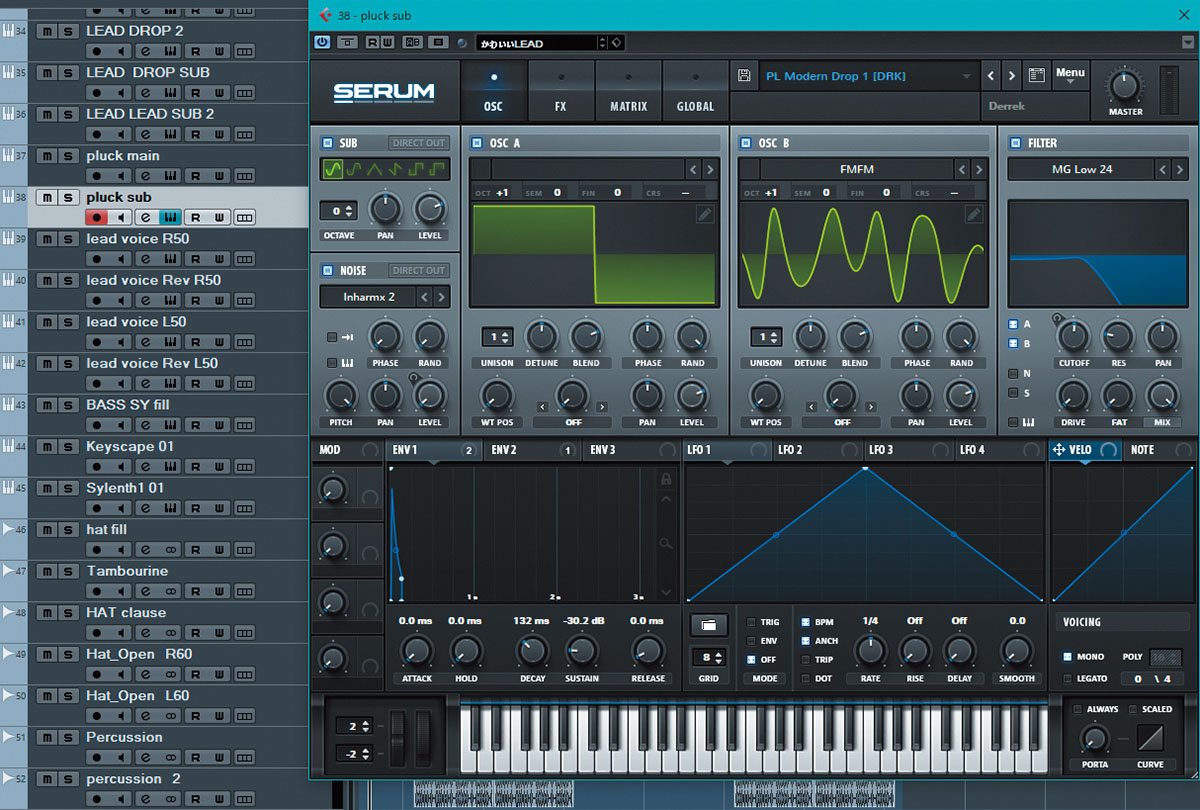Open the Serum preset browser icon
Screen dimensions: 1200x810
tap(1036, 75)
